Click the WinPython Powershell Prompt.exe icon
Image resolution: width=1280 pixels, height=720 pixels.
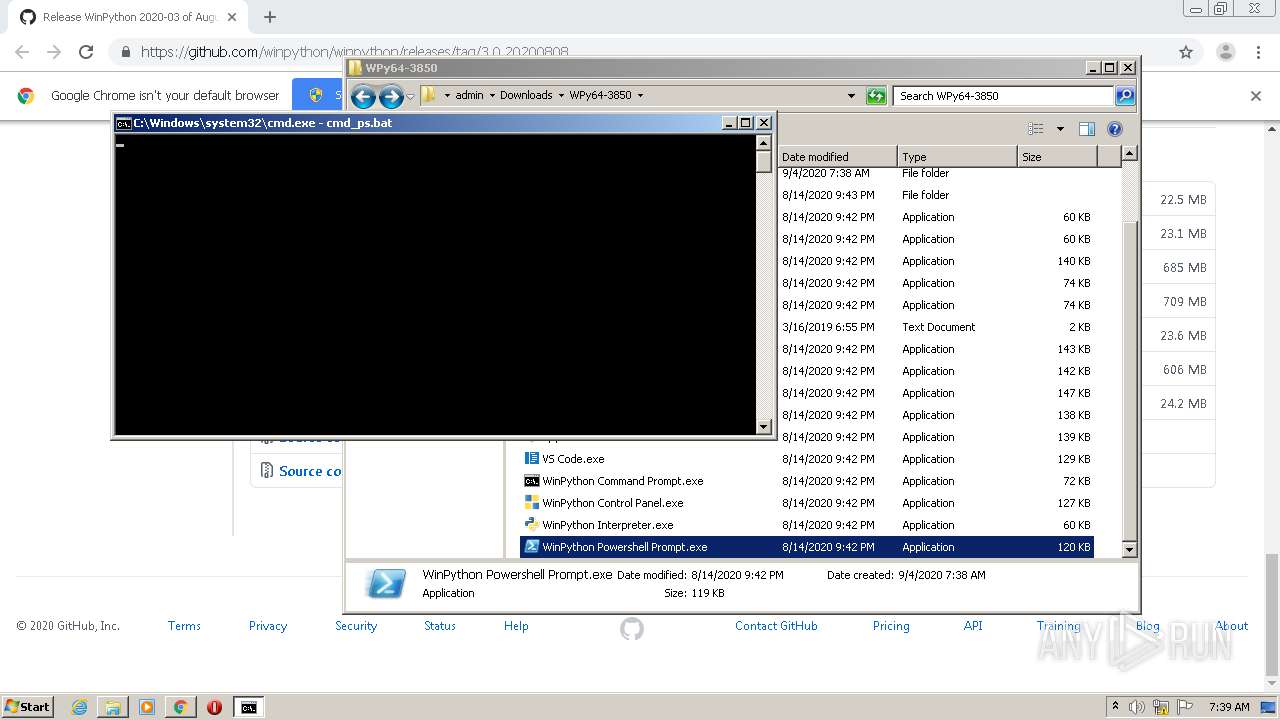click(532, 547)
